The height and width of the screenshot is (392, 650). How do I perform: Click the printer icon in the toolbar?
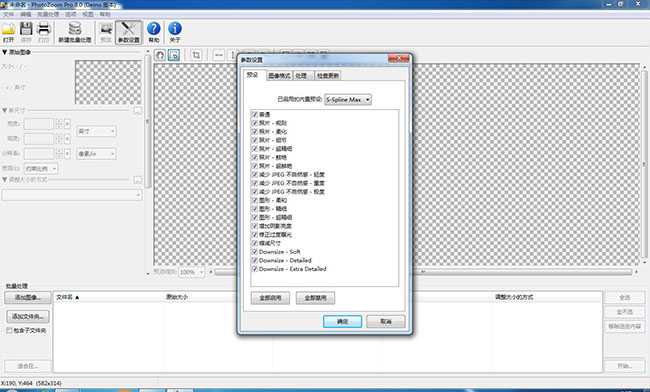(x=44, y=32)
